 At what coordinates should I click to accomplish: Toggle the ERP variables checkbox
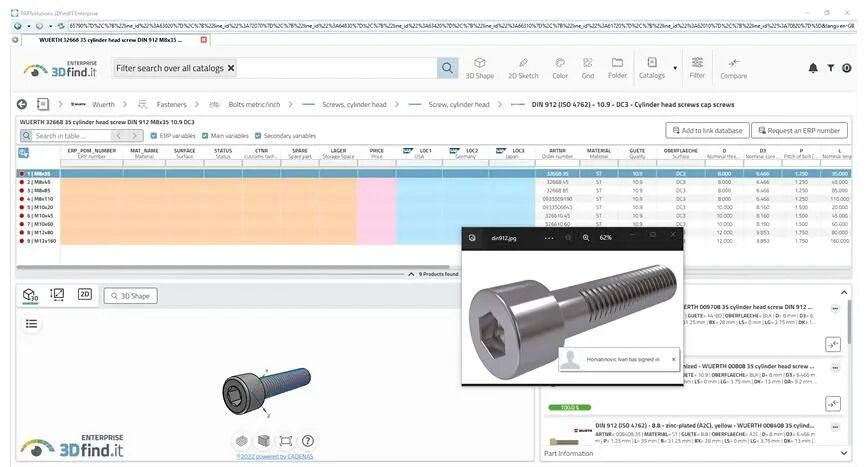154,136
